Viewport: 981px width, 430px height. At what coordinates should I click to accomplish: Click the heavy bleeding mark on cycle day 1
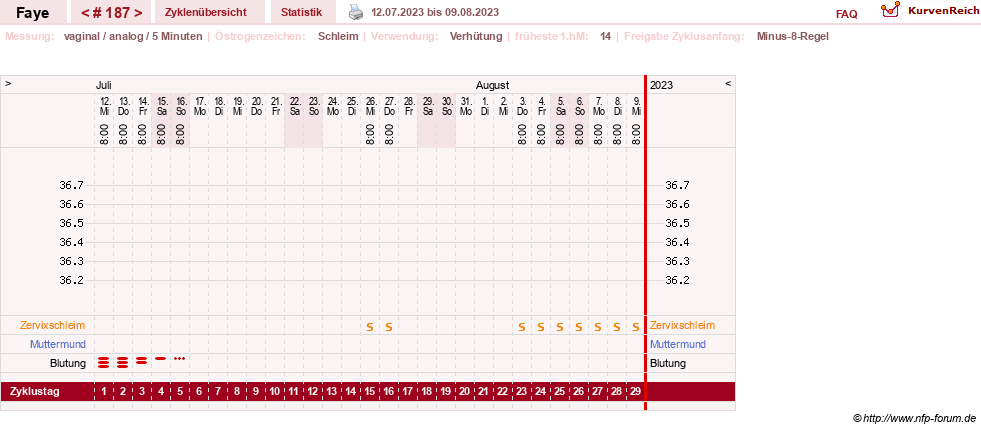(104, 361)
